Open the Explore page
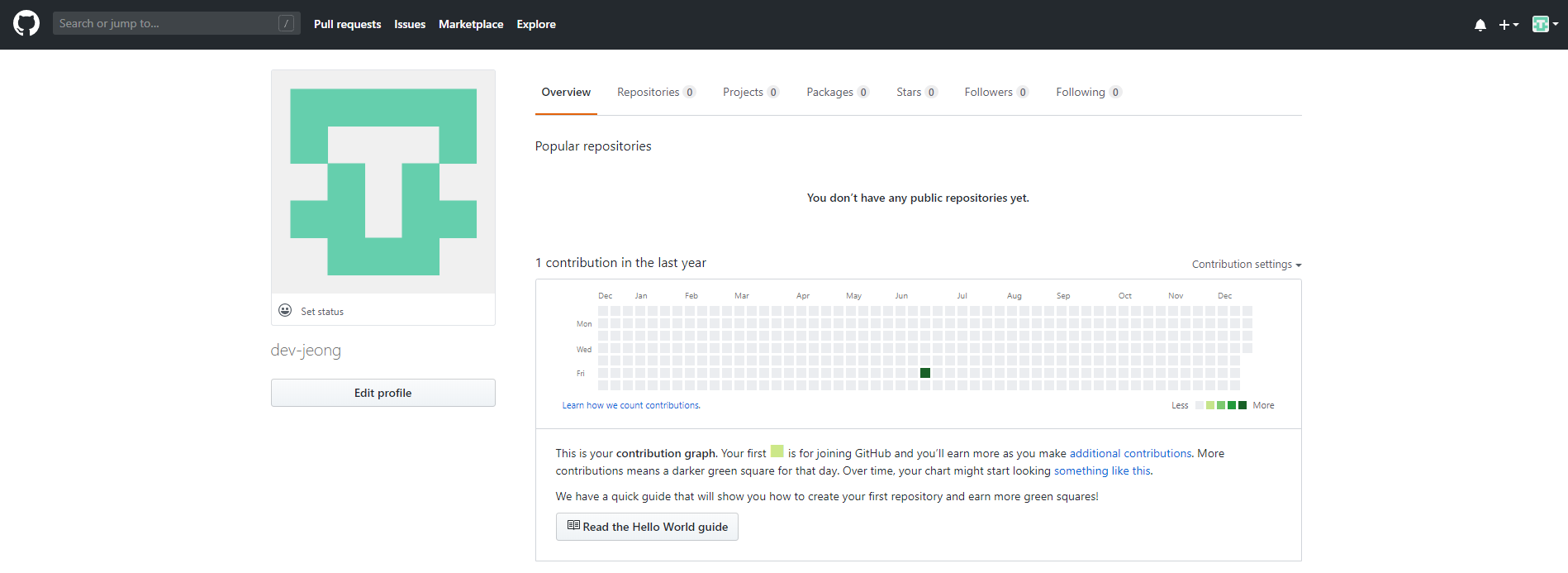The image size is (1568, 573). 536,24
